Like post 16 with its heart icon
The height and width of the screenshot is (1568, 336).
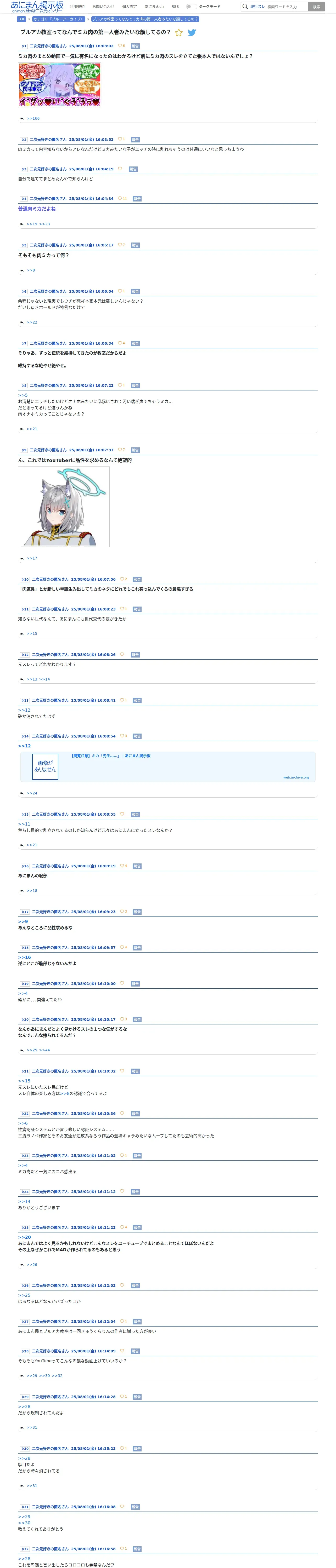pos(122,866)
